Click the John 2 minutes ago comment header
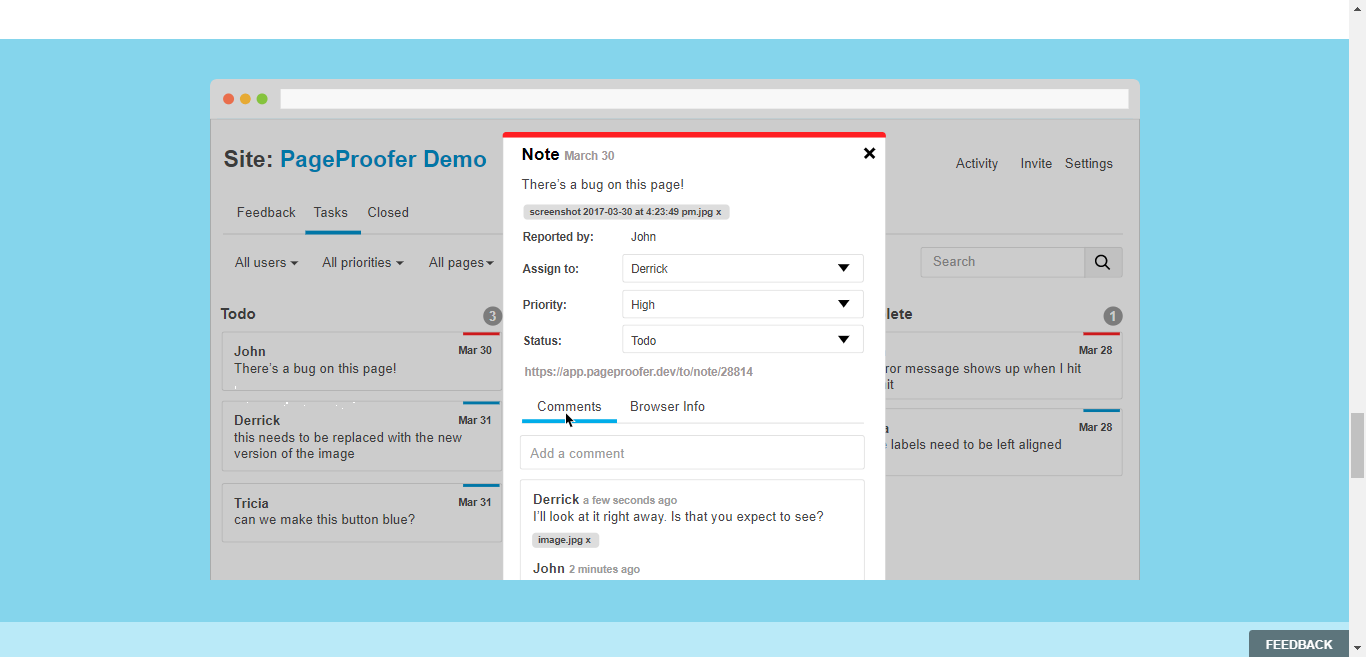Image resolution: width=1366 pixels, height=657 pixels. click(586, 569)
